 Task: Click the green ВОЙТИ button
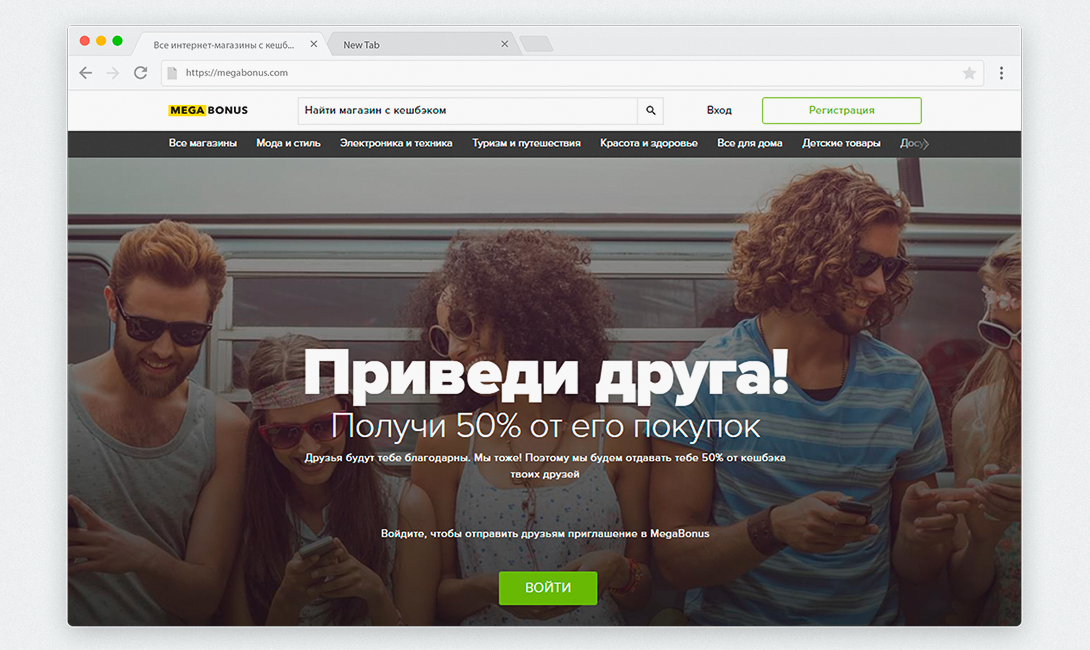point(548,588)
